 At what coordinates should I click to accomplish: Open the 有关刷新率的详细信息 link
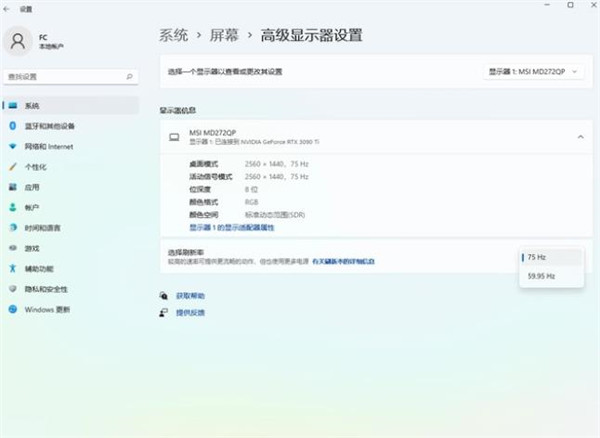coord(343,261)
